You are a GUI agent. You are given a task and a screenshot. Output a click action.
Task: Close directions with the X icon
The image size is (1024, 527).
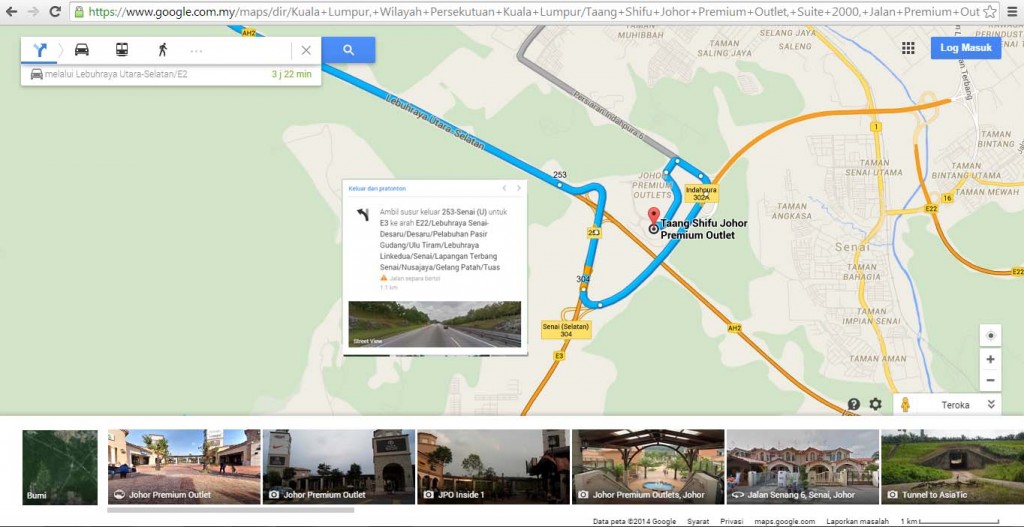point(306,50)
